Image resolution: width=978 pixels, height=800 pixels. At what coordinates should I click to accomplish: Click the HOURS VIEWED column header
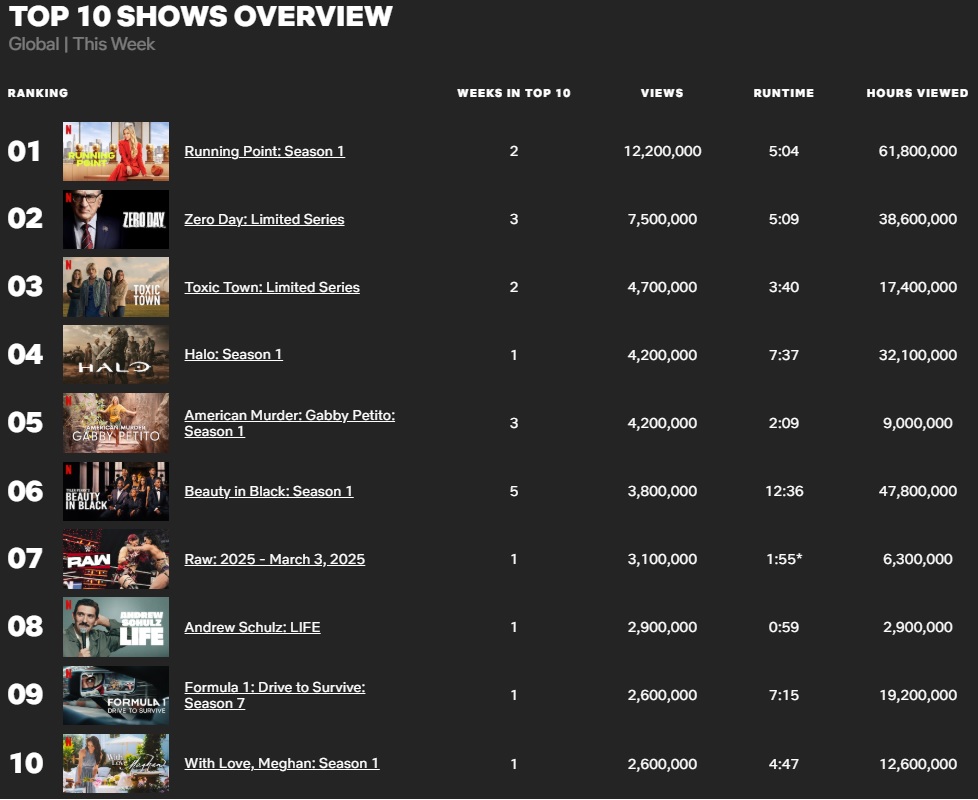coord(917,94)
